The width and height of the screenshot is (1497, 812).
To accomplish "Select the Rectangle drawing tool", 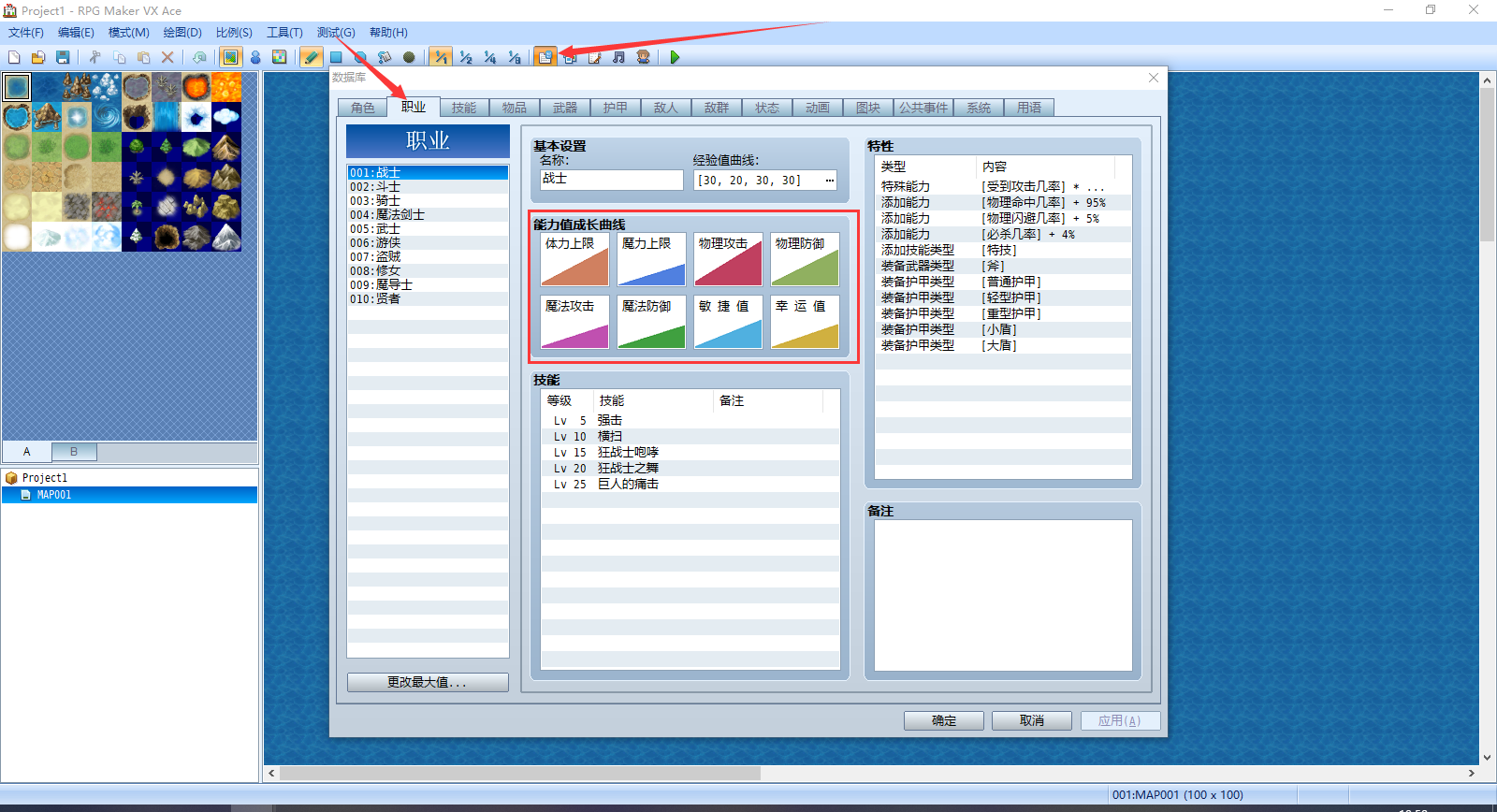I will tap(336, 57).
